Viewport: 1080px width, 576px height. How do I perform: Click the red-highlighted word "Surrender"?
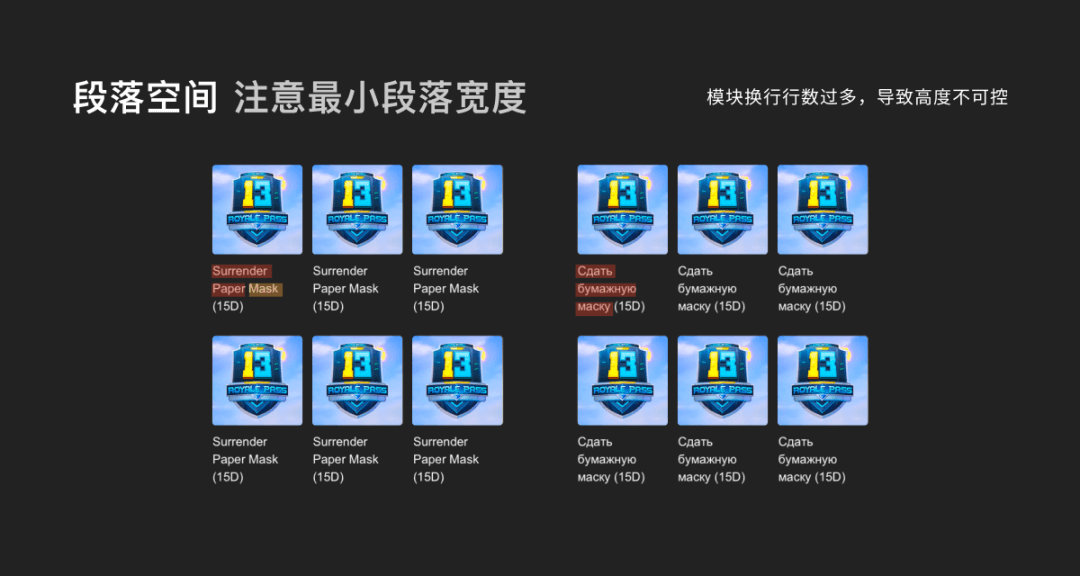tap(242, 271)
